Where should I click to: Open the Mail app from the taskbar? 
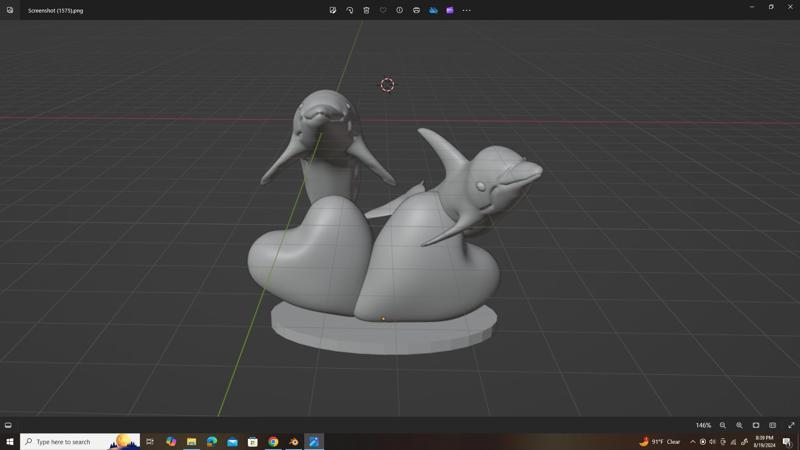[x=232, y=442]
